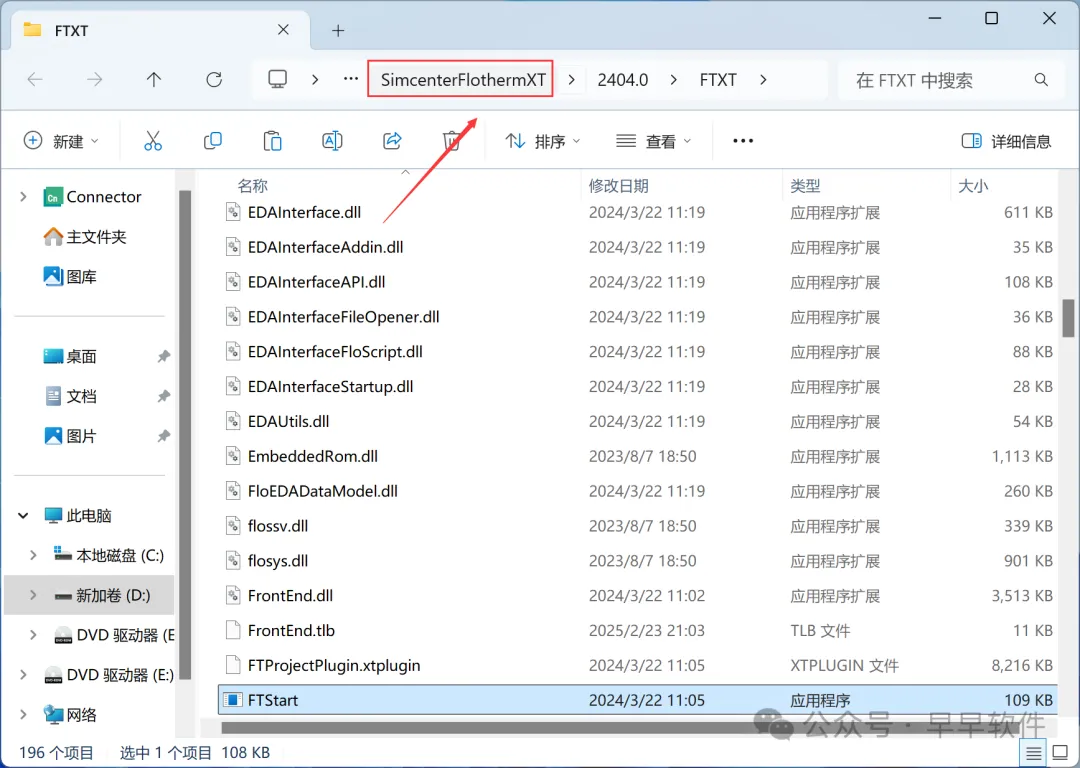Open a new tab with plus button

coord(338,30)
